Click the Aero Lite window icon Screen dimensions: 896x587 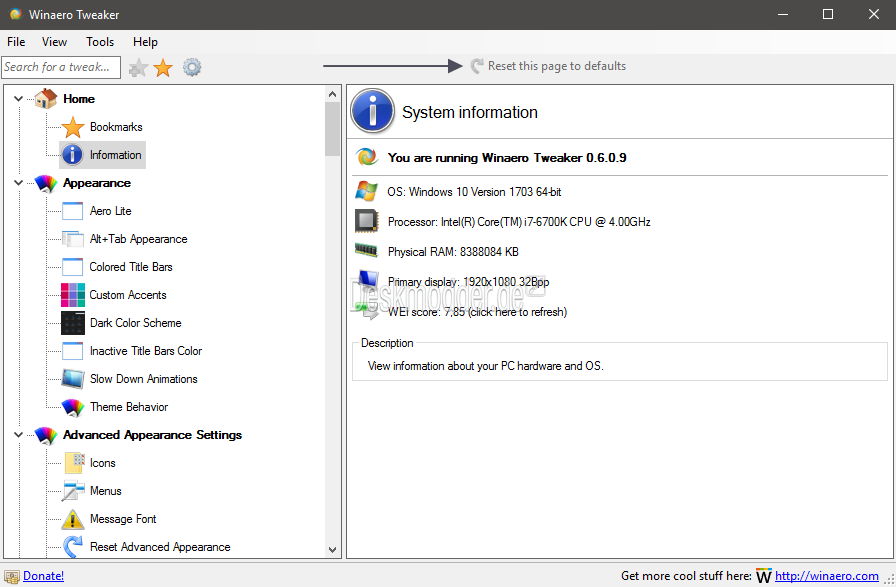click(x=73, y=211)
